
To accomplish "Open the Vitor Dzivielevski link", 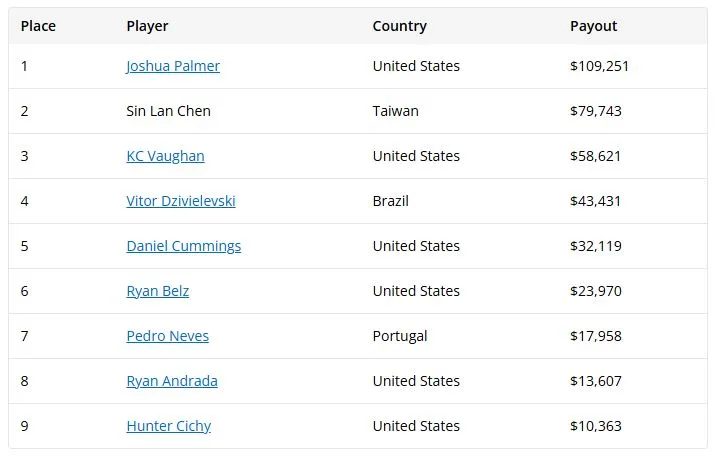I will tap(181, 201).
